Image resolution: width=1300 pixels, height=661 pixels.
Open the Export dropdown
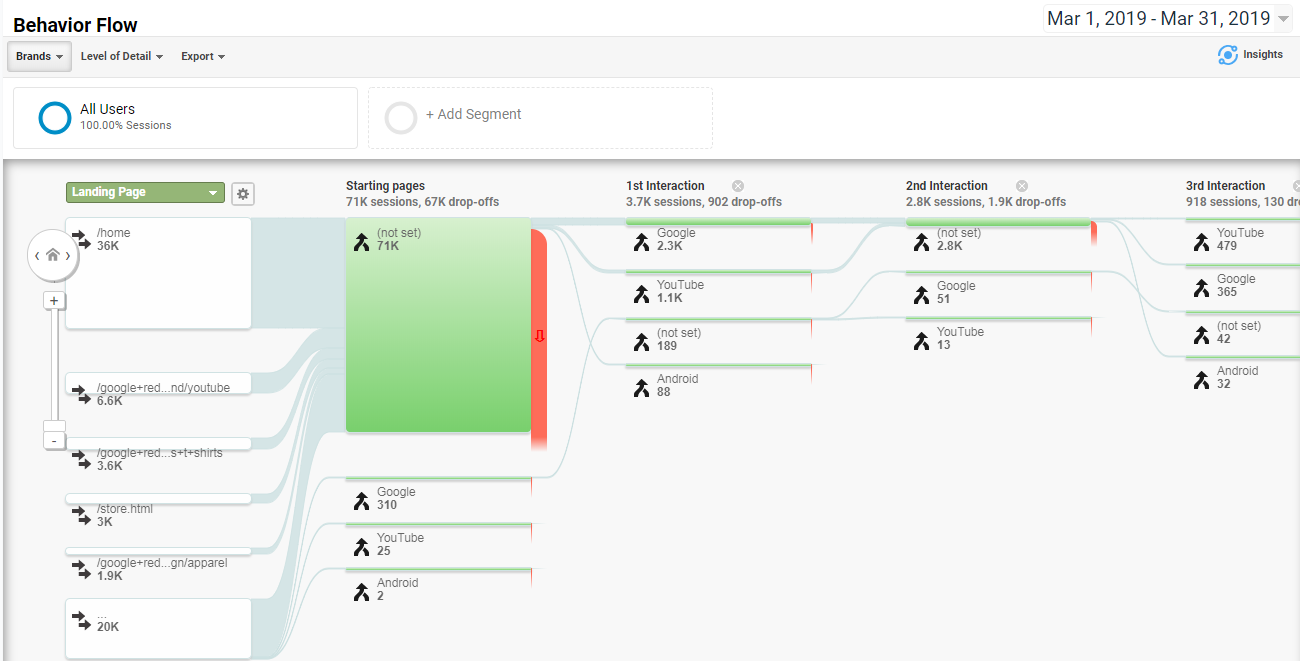pyautogui.click(x=203, y=56)
